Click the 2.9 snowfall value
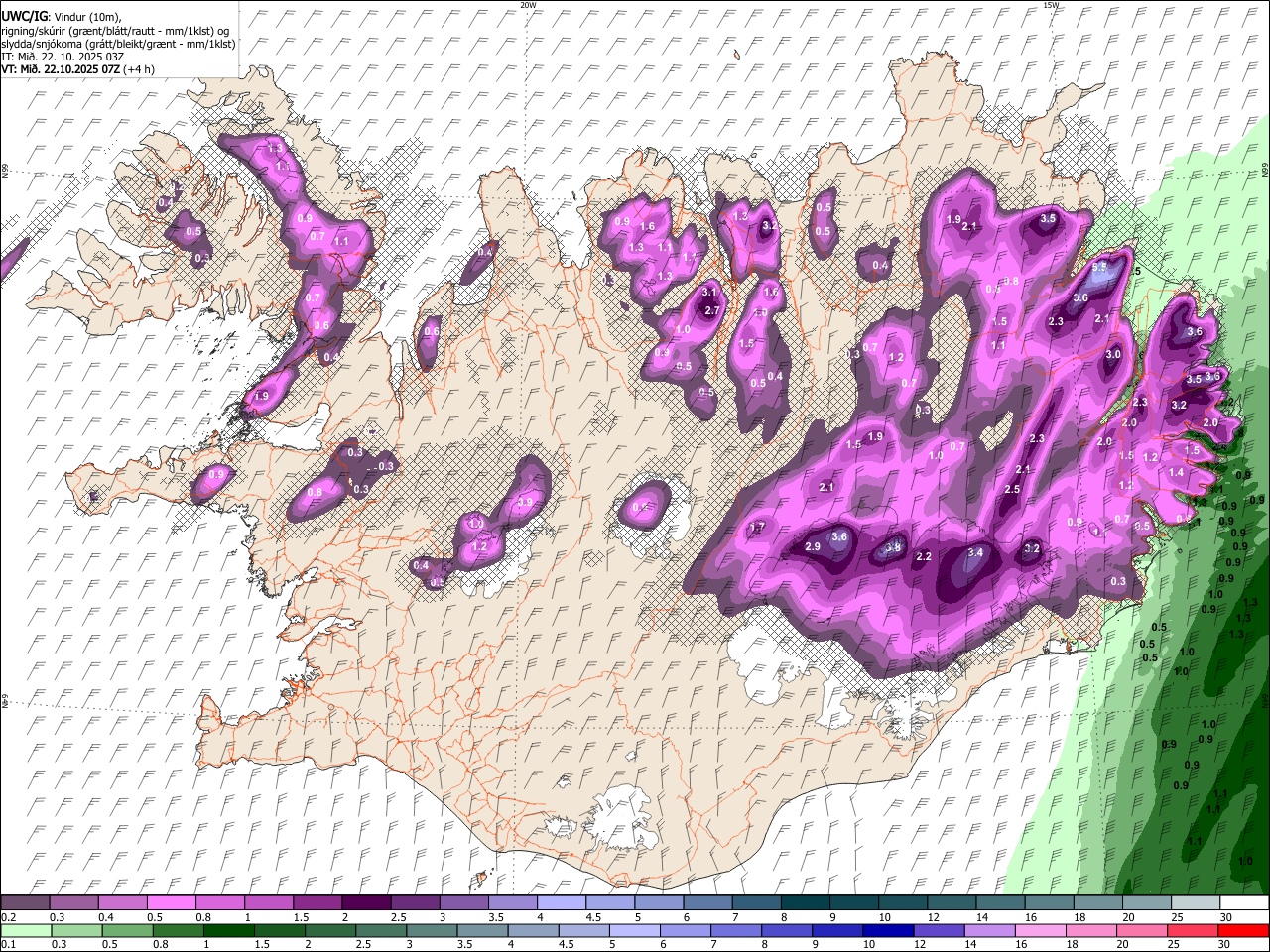 (813, 547)
